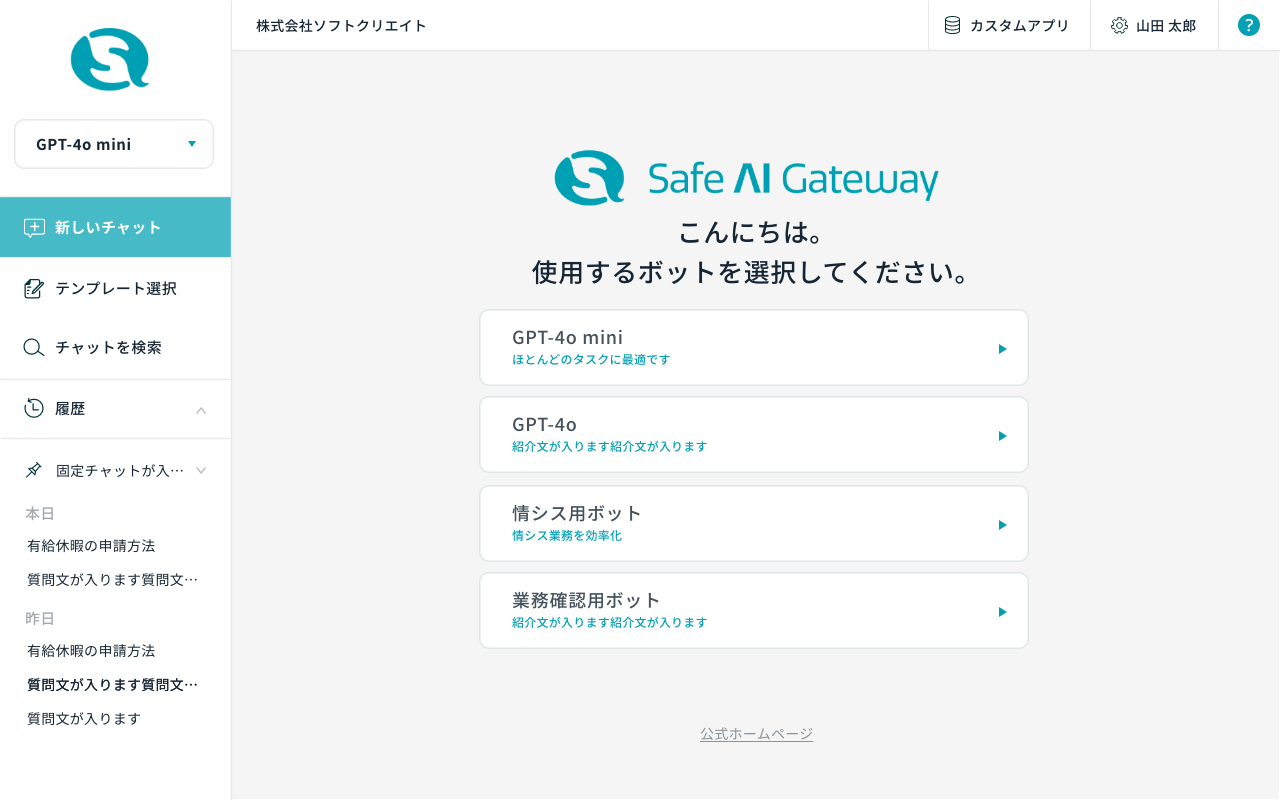The width and height of the screenshot is (1280, 800).
Task: Click the settings gear icon beside 山田 太郎
Action: pos(1119,26)
